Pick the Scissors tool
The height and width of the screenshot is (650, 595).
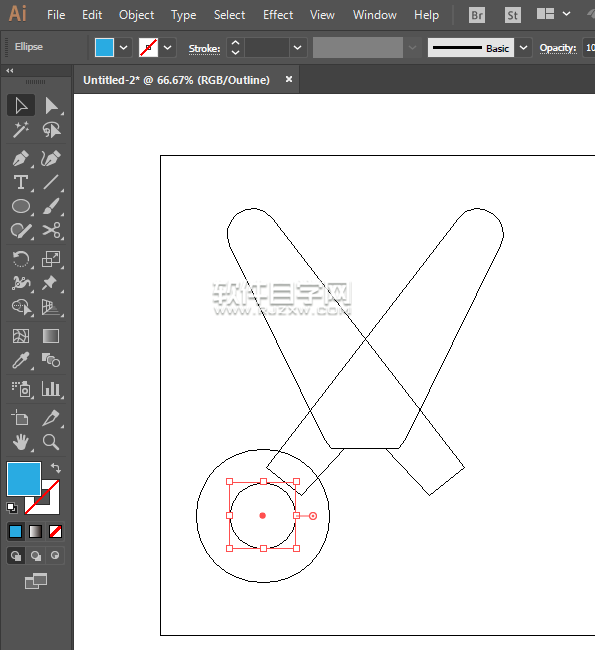point(51,230)
